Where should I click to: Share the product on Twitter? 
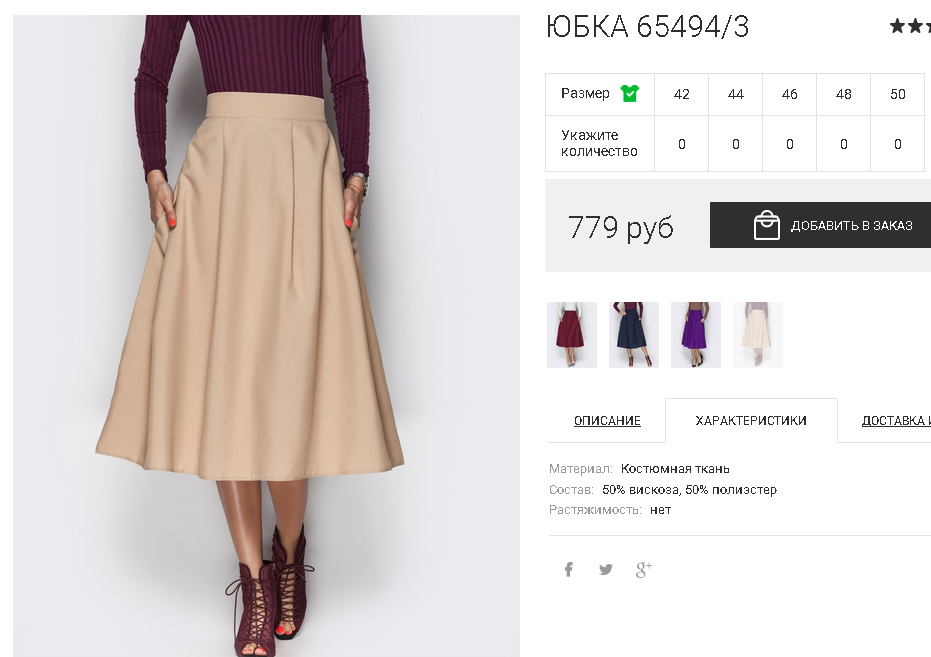(606, 570)
